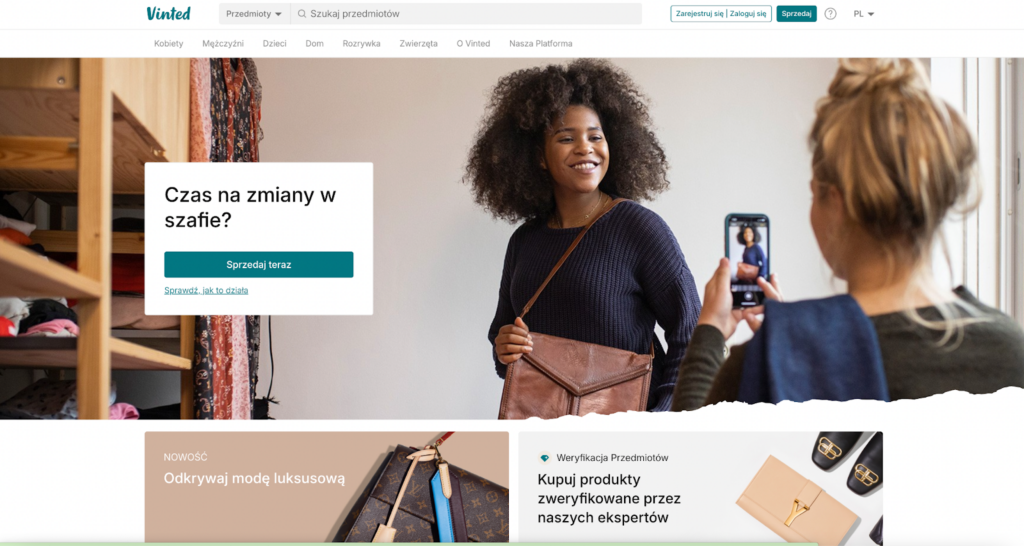The width and height of the screenshot is (1024, 546).
Task: Open the Zwierzęta category
Action: [x=419, y=44]
